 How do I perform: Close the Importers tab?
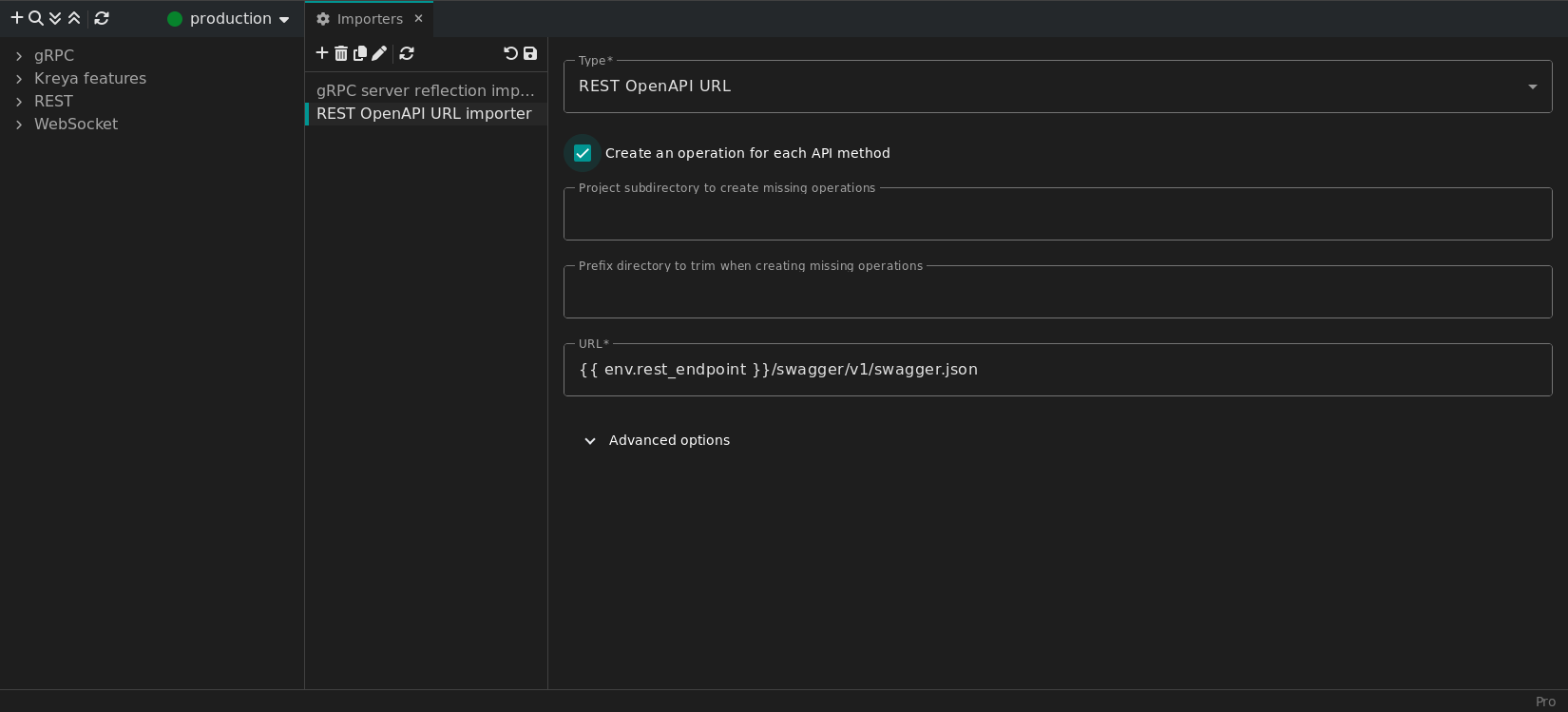click(418, 19)
